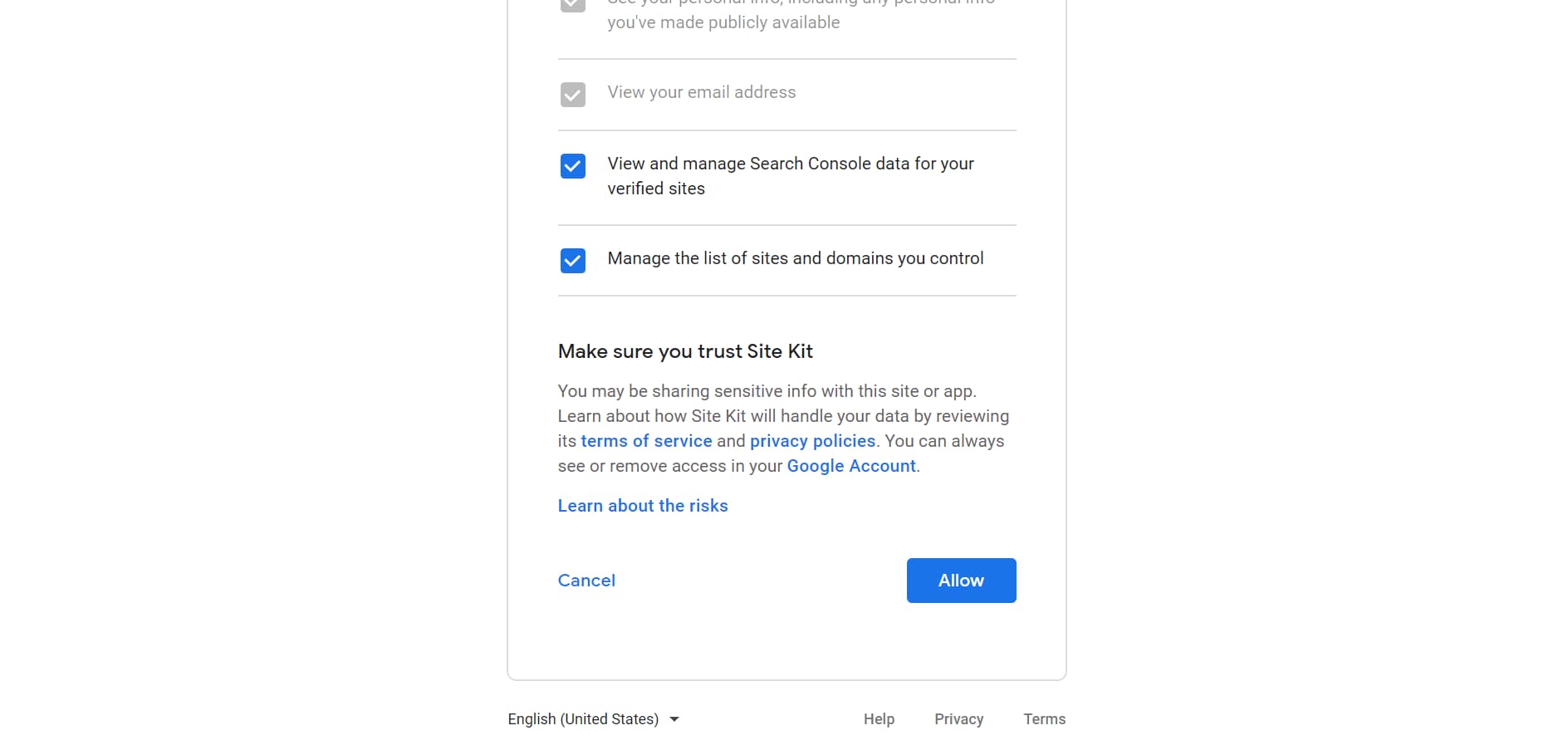This screenshot has width=1568, height=750.
Task: Click Terms in the footer
Action: pos(1044,718)
